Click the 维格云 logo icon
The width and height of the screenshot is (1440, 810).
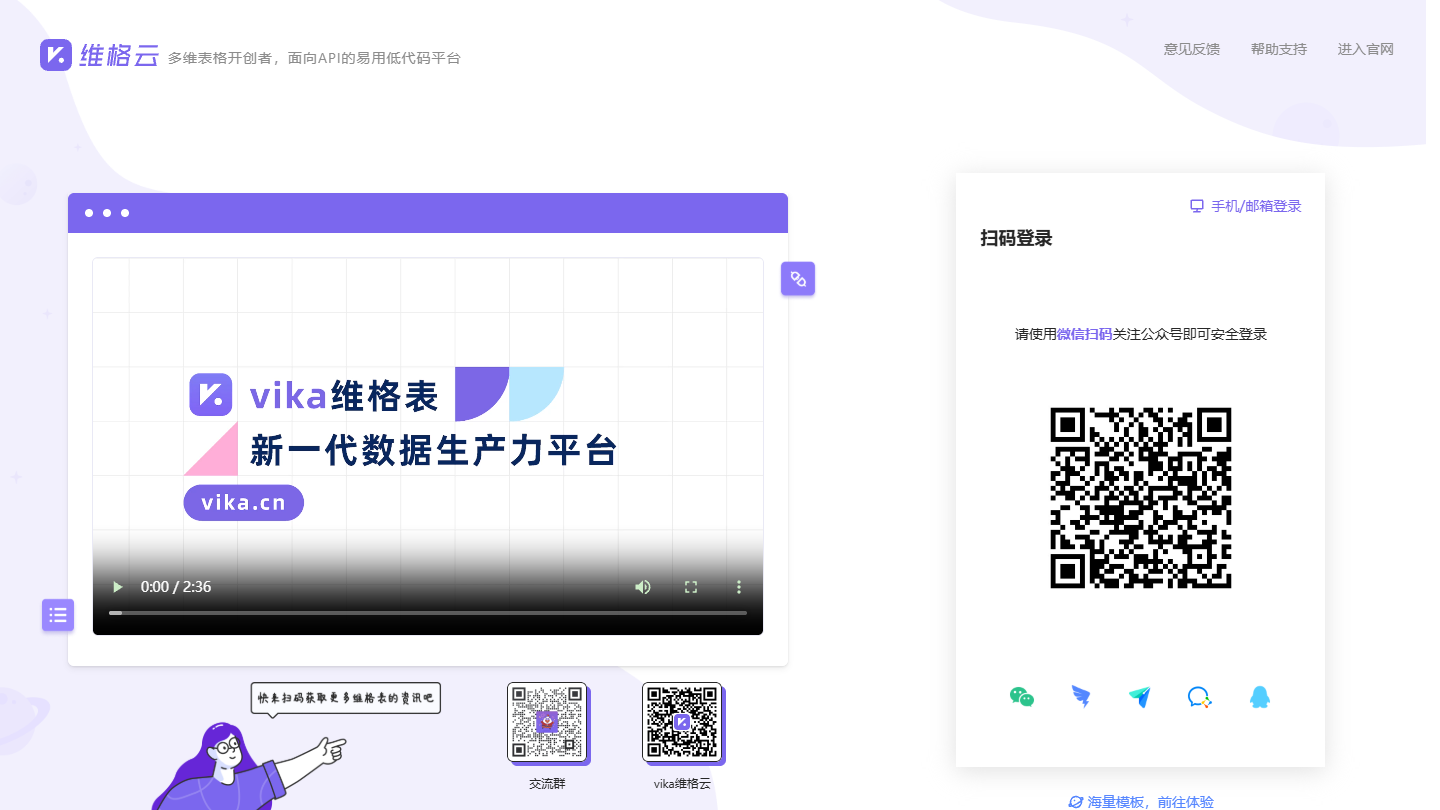[x=56, y=55]
